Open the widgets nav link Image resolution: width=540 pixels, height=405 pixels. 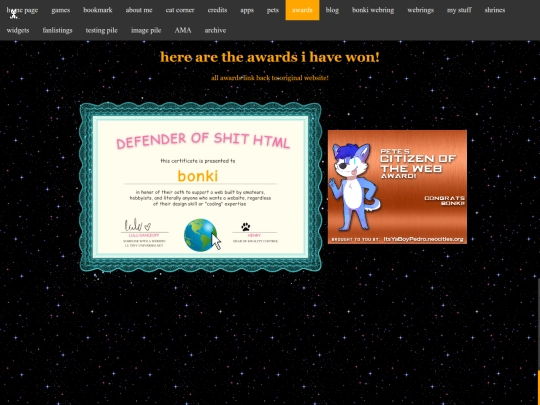(x=18, y=30)
